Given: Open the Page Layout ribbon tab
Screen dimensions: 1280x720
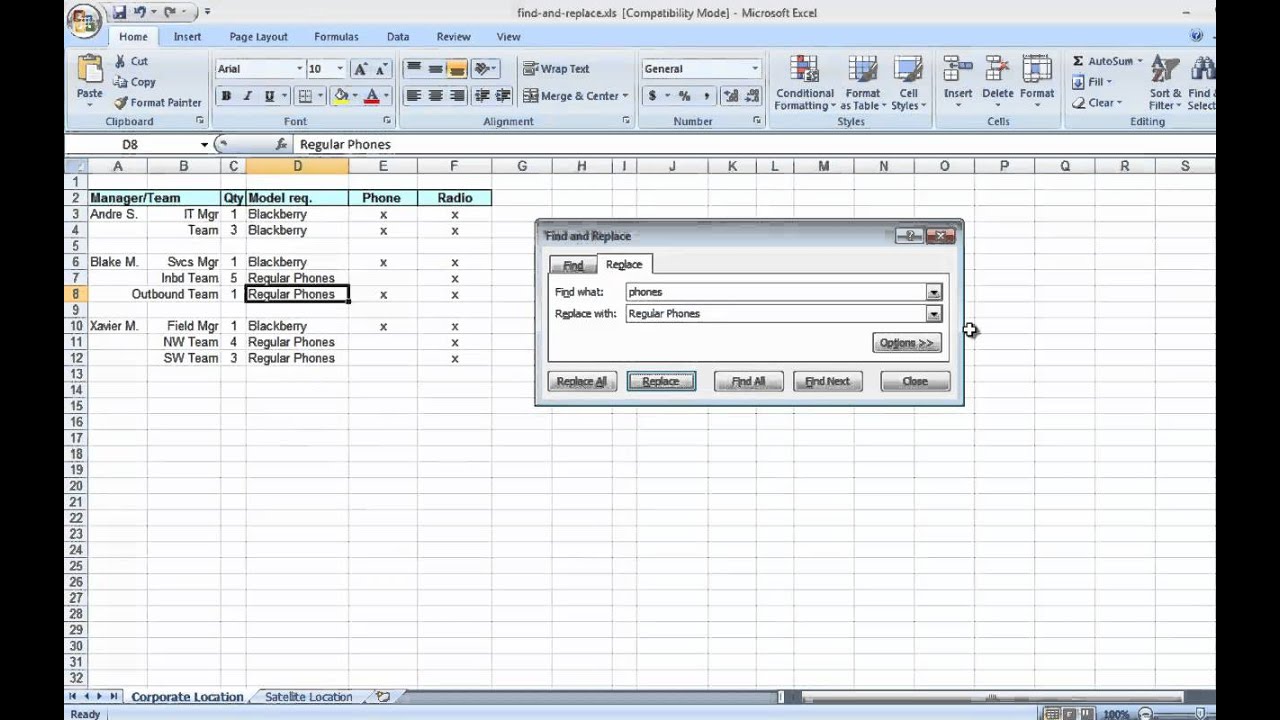Looking at the screenshot, I should (x=258, y=36).
